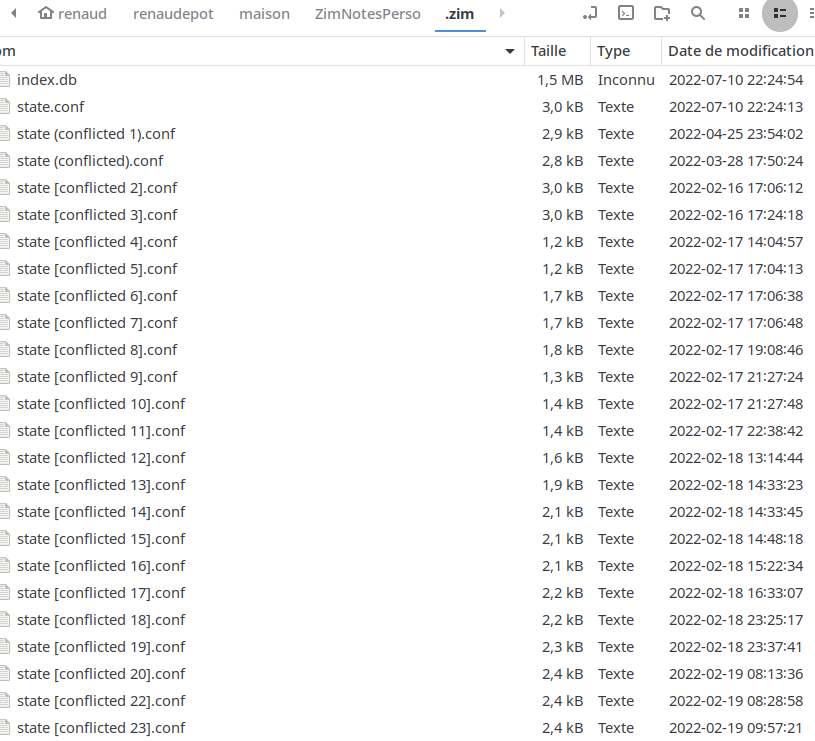Screen dimensions: 815x741
Task: Create a new folder using the toolbar icon
Action: tap(662, 13)
